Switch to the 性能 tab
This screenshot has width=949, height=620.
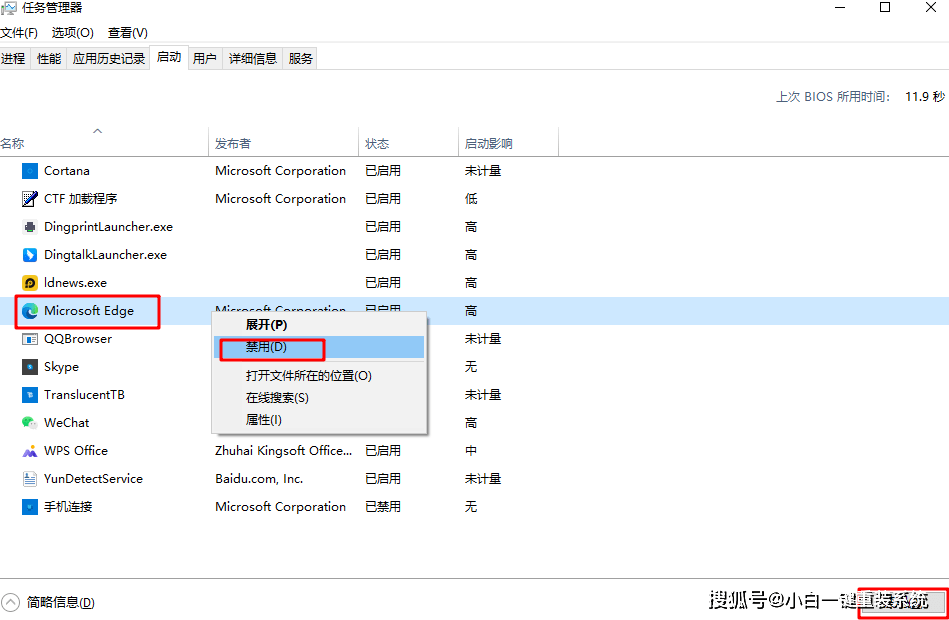(49, 59)
